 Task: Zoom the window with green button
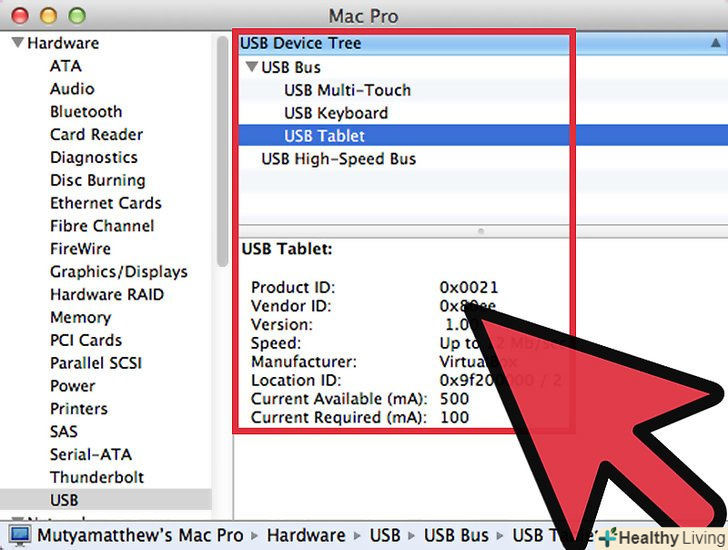(77, 16)
